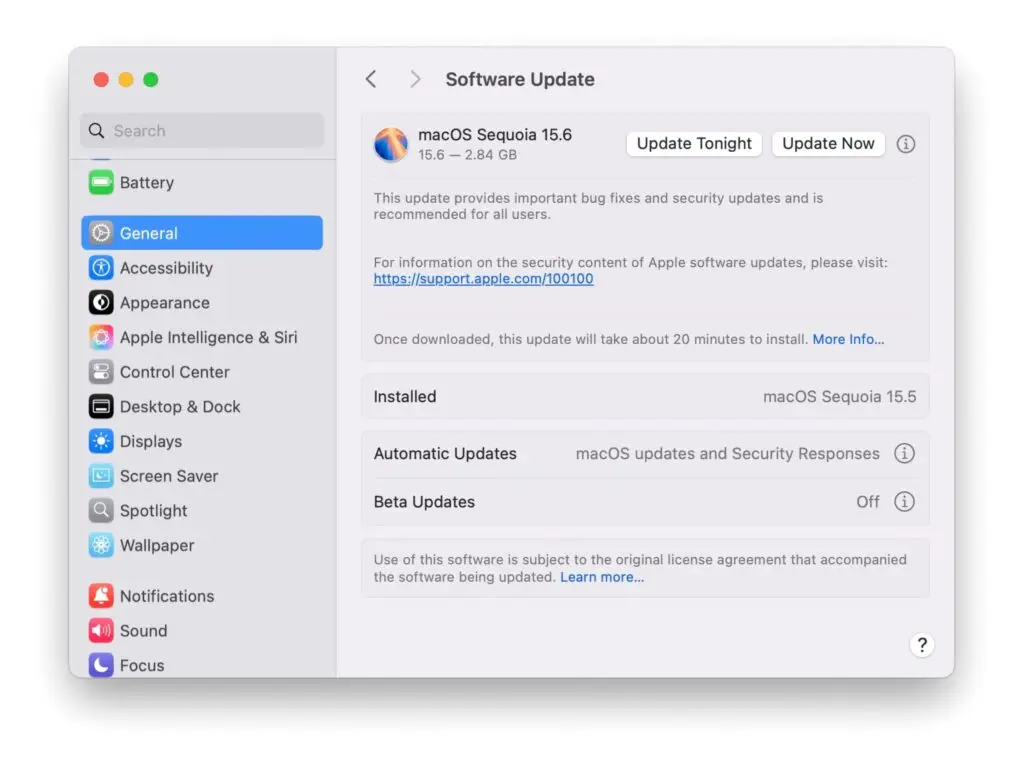Click the Learn more... license link
1024x769 pixels.
(x=602, y=577)
